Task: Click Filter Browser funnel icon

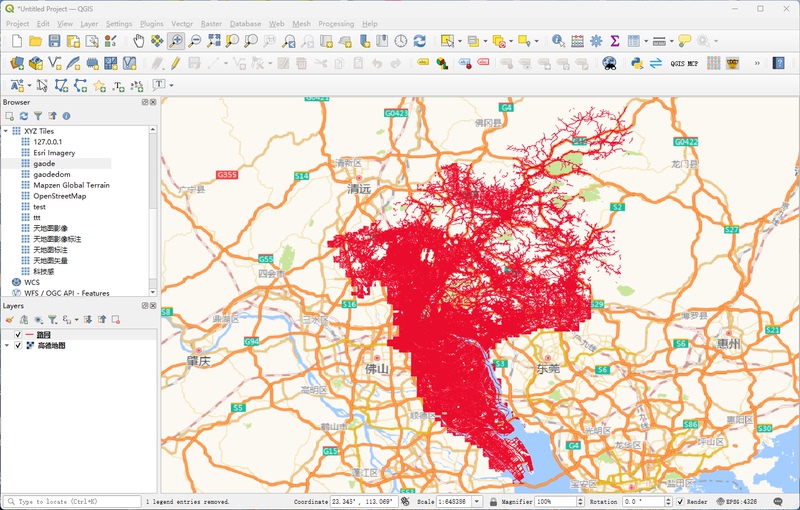Action: (x=38, y=116)
